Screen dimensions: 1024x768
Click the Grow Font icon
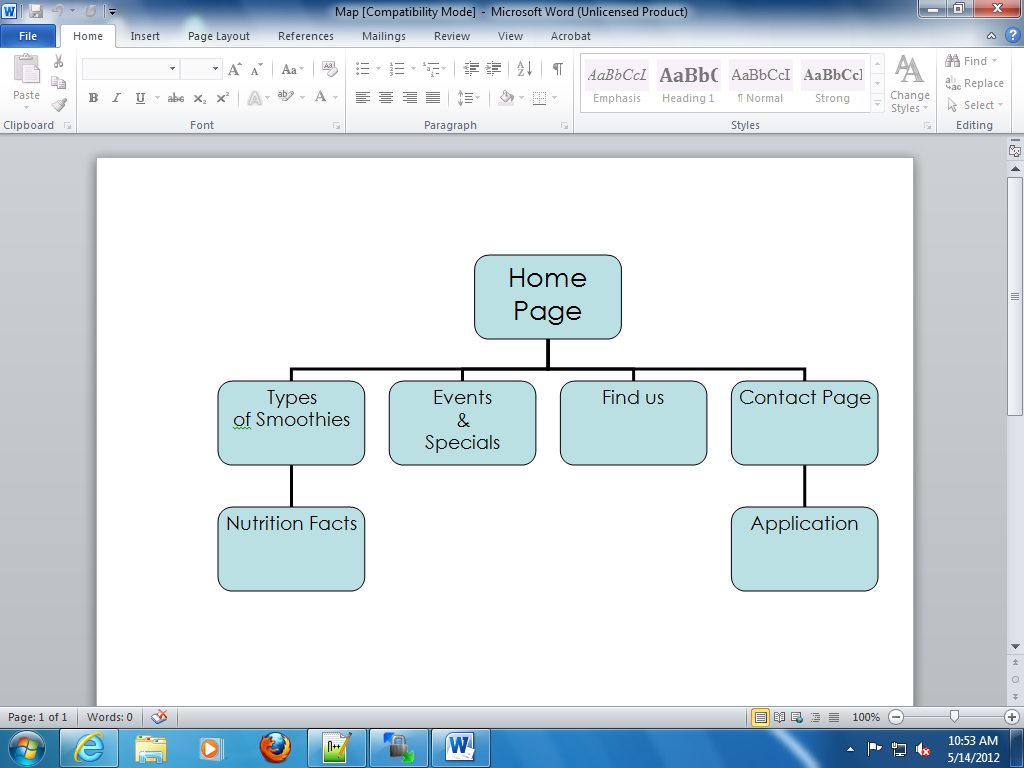pyautogui.click(x=235, y=69)
